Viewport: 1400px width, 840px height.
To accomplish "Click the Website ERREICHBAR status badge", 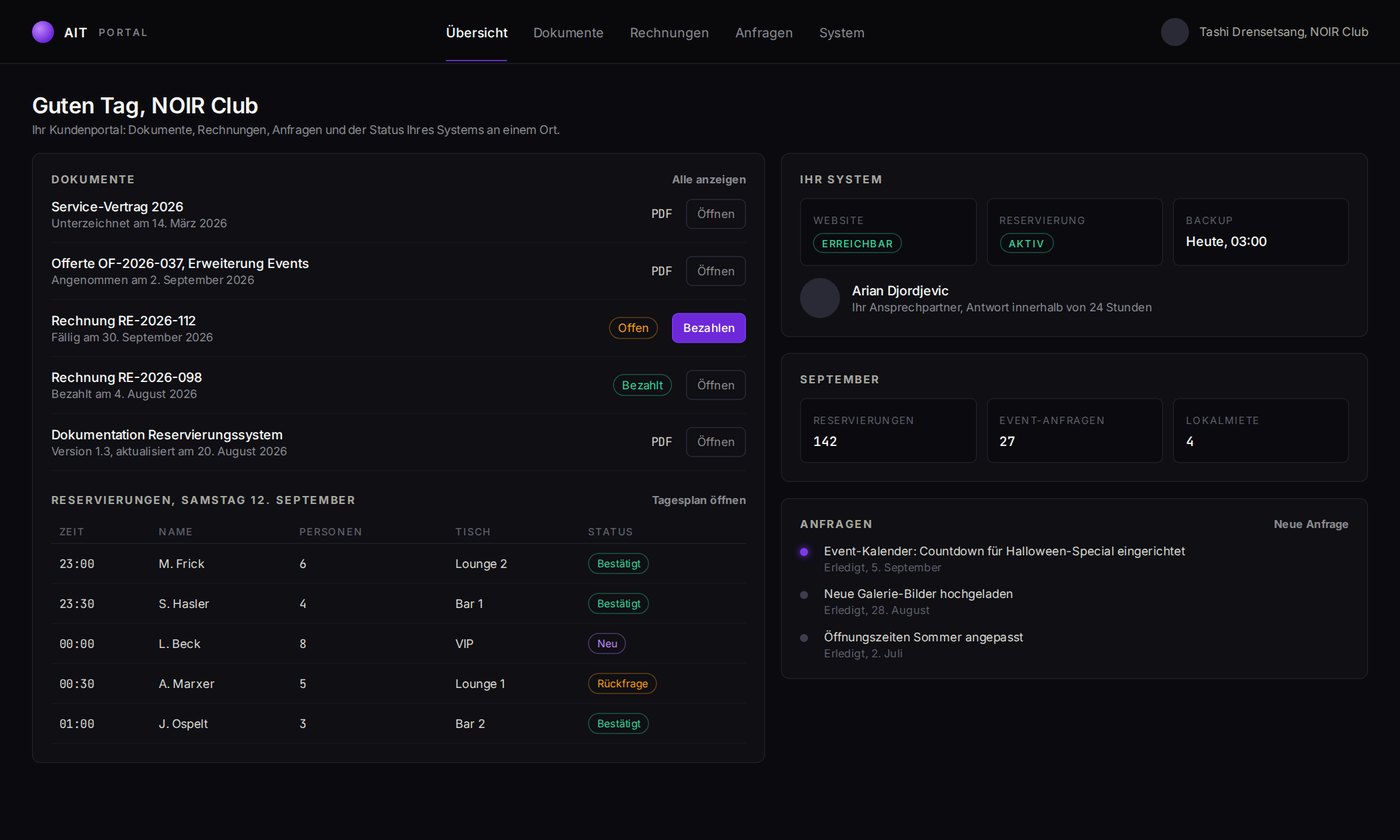I will click(x=857, y=243).
